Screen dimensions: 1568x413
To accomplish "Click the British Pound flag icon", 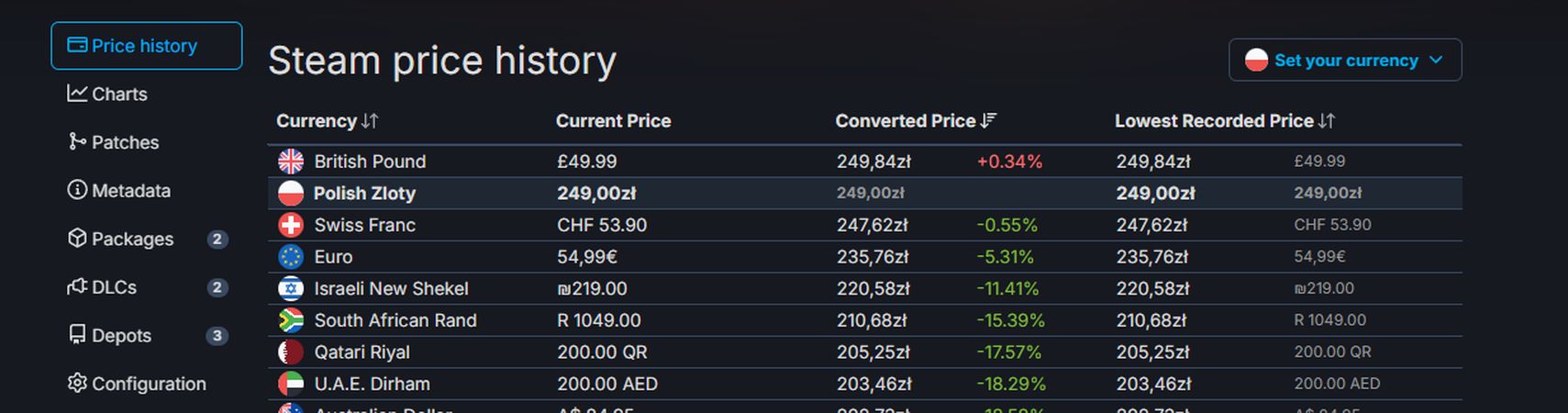I will [x=291, y=162].
